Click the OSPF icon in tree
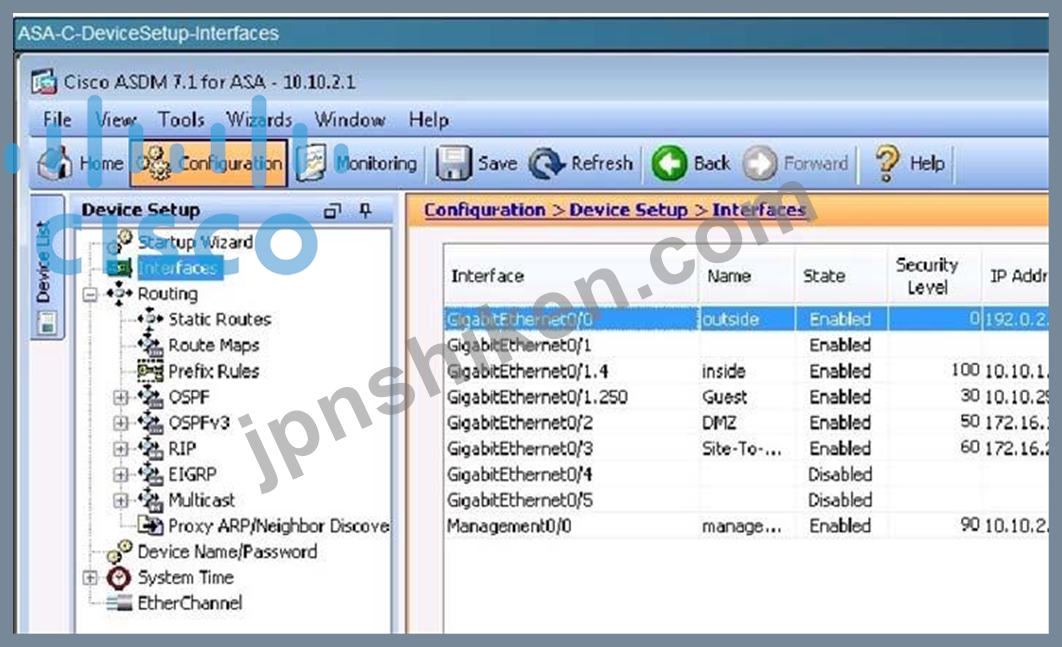The width and height of the screenshot is (1062, 647). coord(150,397)
